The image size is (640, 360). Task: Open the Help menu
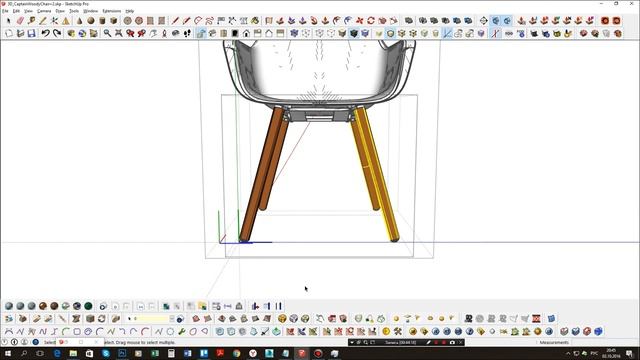tap(129, 11)
